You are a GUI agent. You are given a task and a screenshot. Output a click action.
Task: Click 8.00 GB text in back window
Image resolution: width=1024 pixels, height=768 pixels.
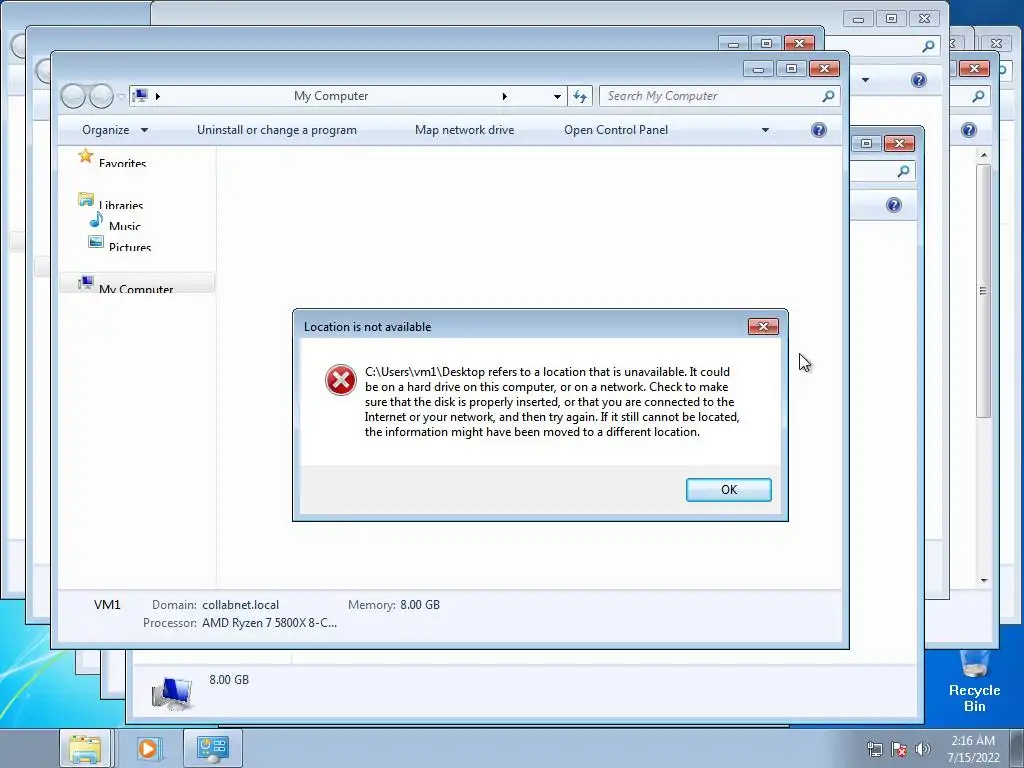tap(229, 680)
